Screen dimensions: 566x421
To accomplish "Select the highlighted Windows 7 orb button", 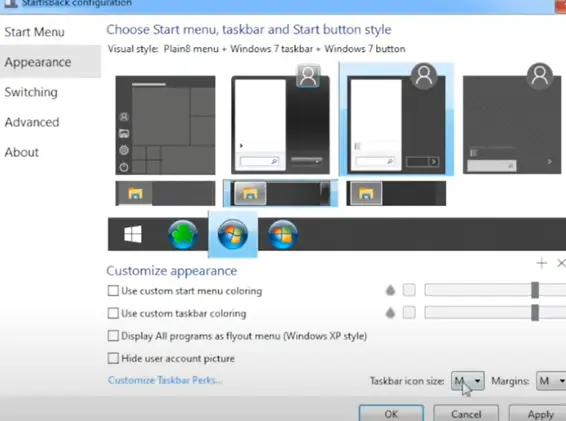I will pyautogui.click(x=233, y=235).
